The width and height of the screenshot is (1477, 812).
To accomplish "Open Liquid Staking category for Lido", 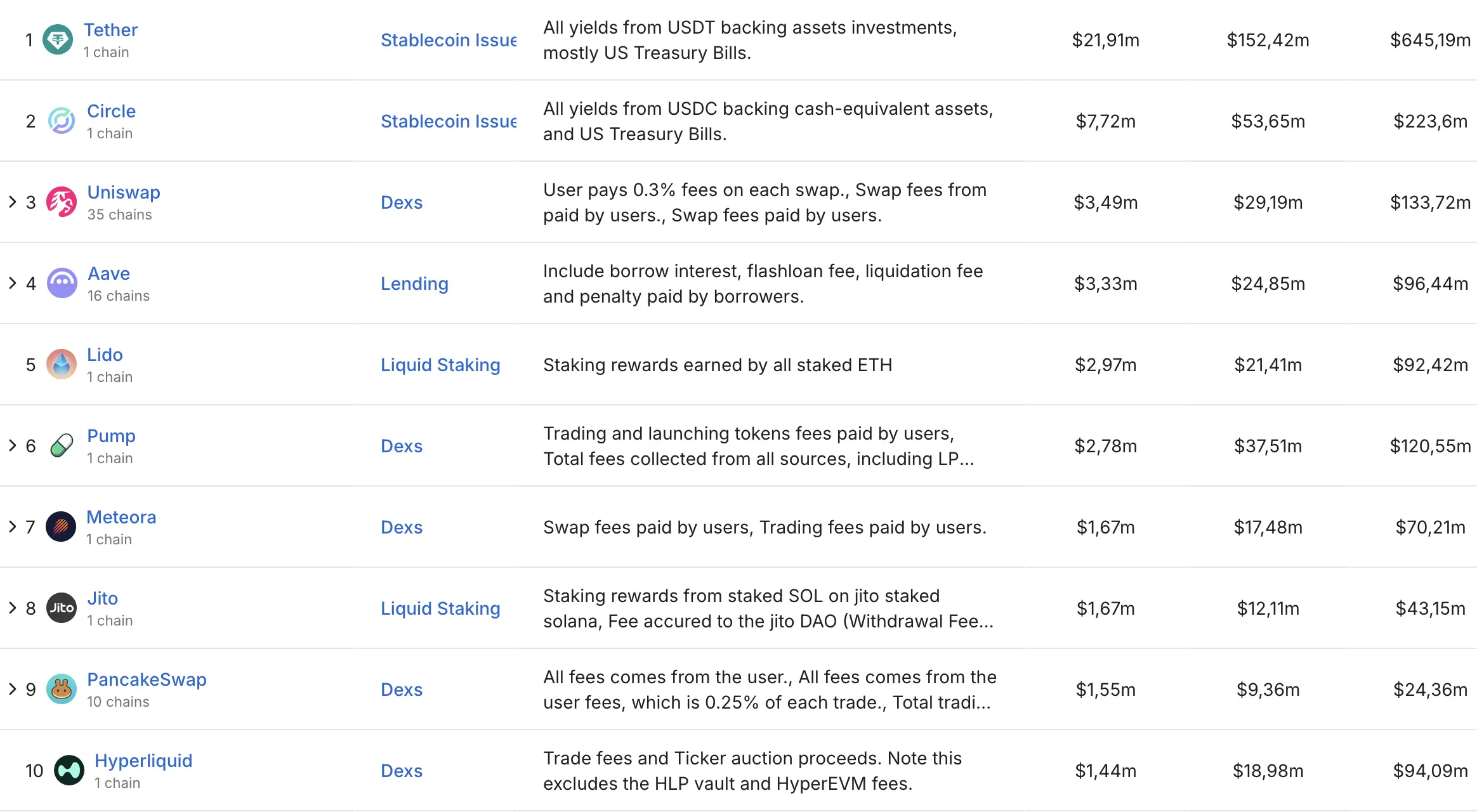I will coord(440,365).
